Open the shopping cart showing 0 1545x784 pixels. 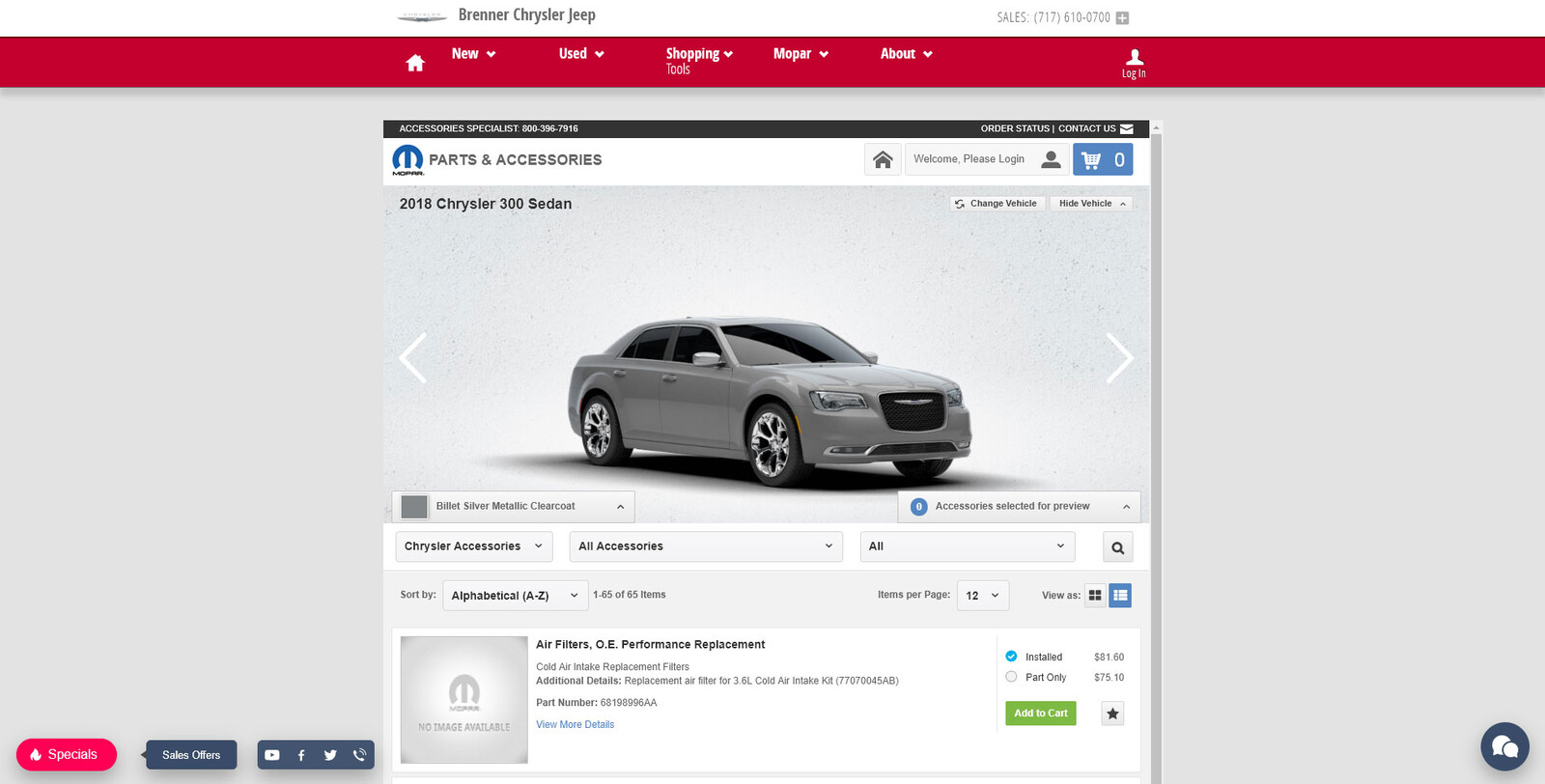coord(1103,159)
